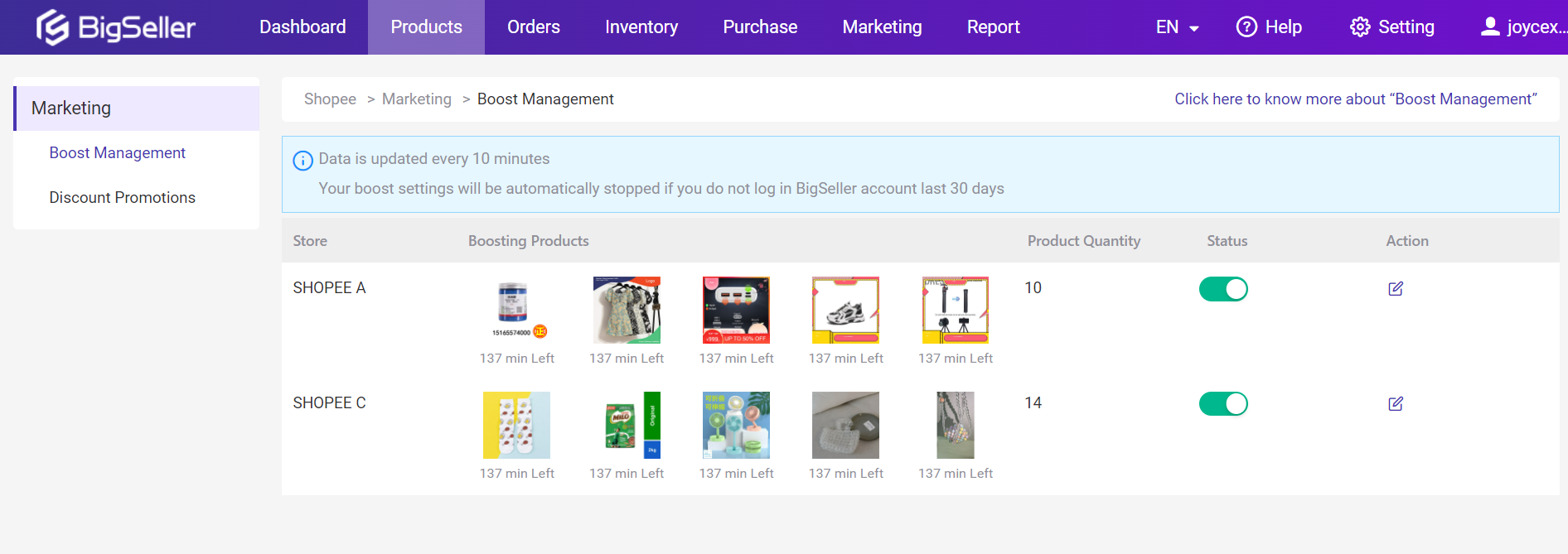The height and width of the screenshot is (554, 1568).
Task: Open the Products menu
Action: click(x=426, y=27)
